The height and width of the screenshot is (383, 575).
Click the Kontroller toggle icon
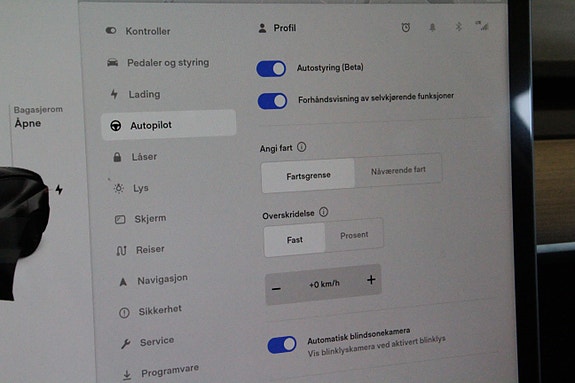click(111, 30)
